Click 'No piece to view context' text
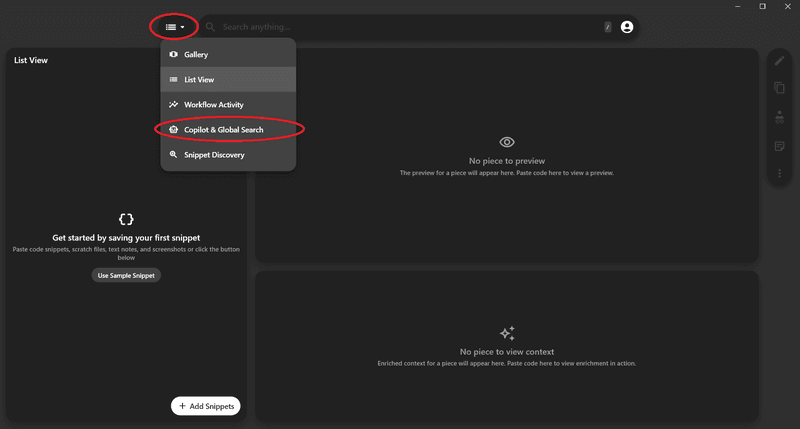The image size is (800, 429). [x=507, y=352]
